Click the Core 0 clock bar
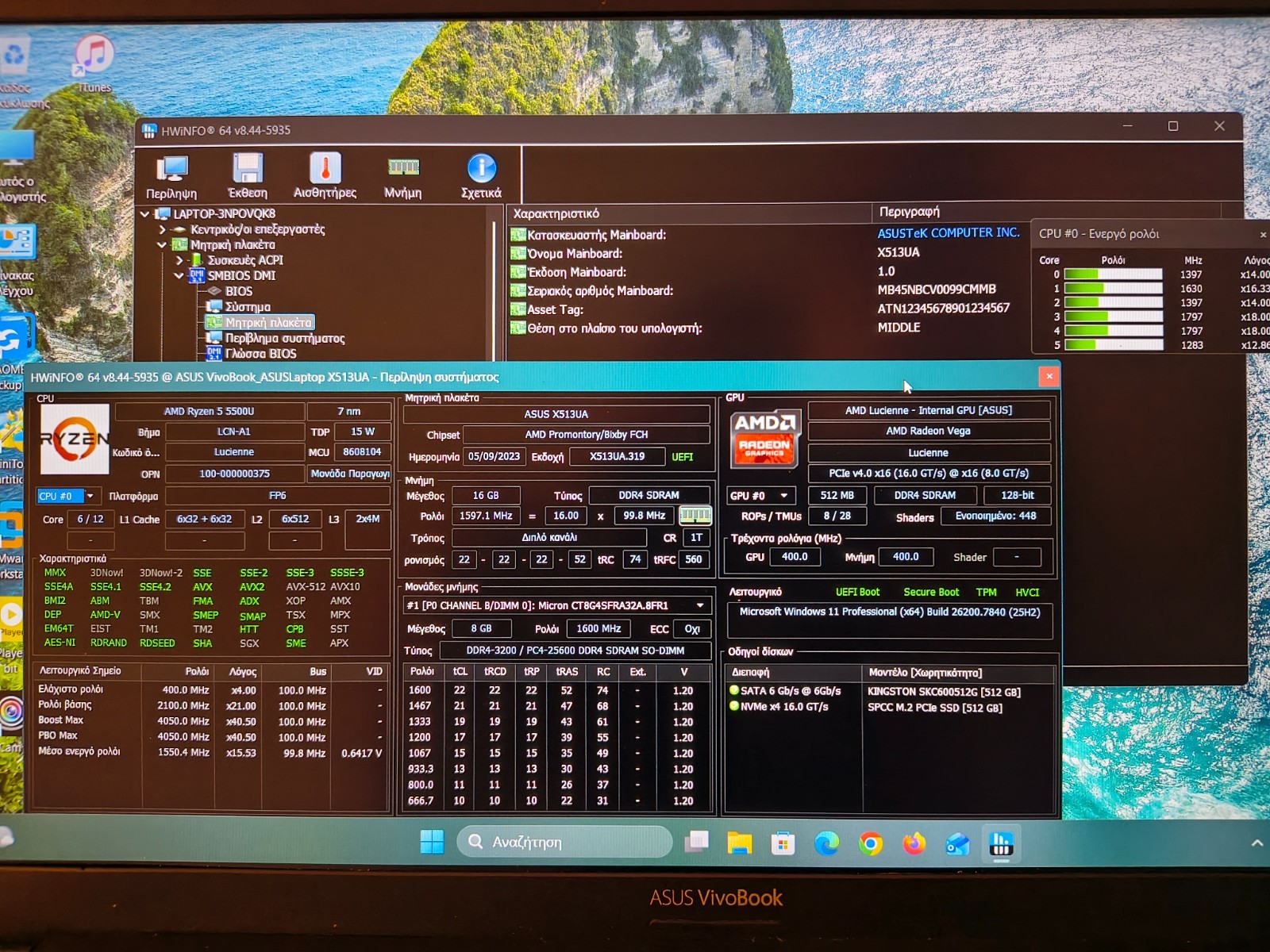Screen dimensions: 1270x952 [x=1113, y=274]
